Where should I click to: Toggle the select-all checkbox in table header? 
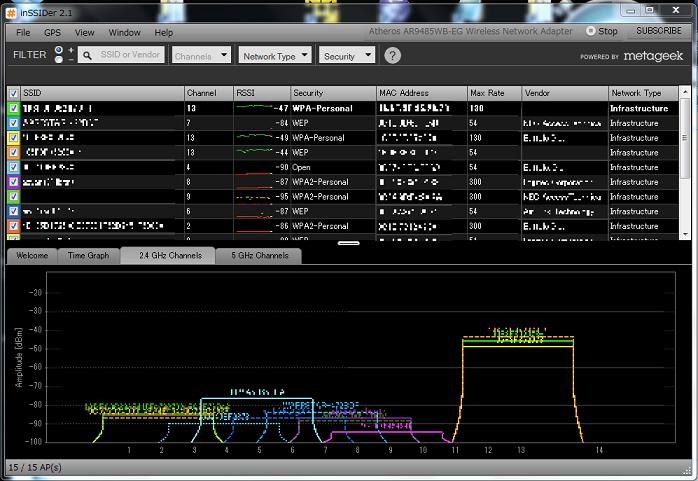coord(13,93)
